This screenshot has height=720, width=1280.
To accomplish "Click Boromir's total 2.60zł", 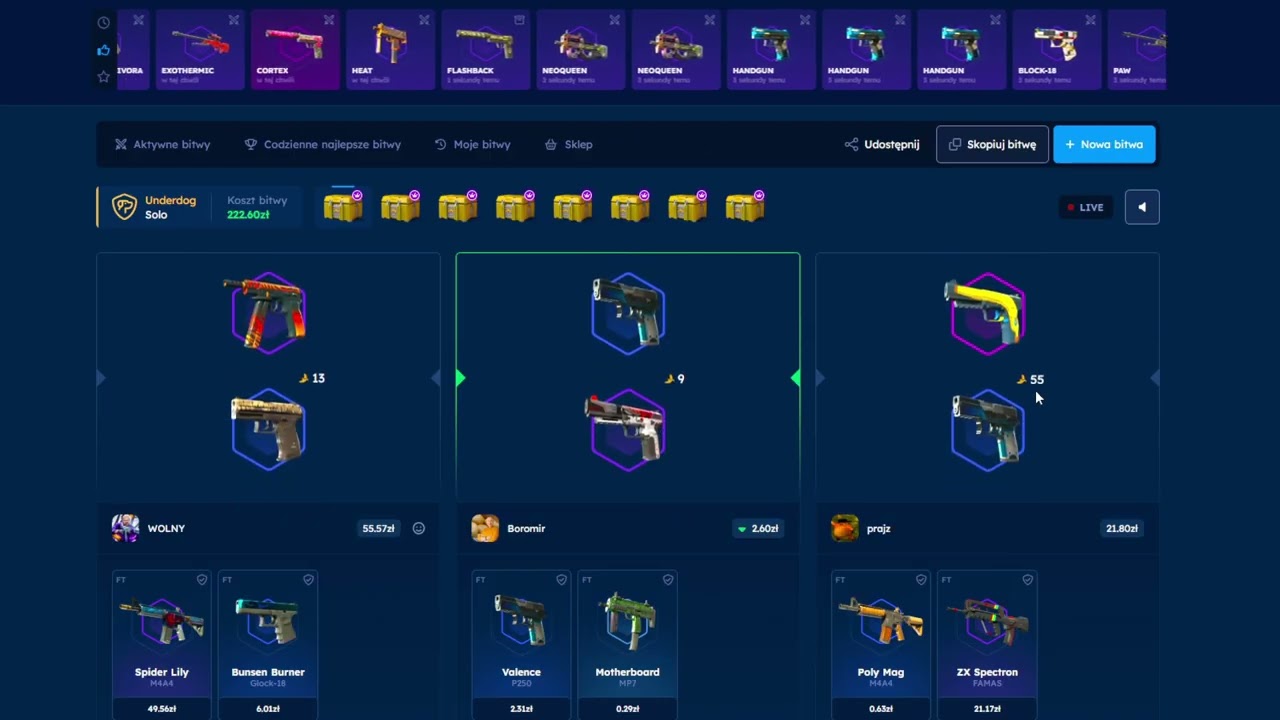I will [x=758, y=528].
